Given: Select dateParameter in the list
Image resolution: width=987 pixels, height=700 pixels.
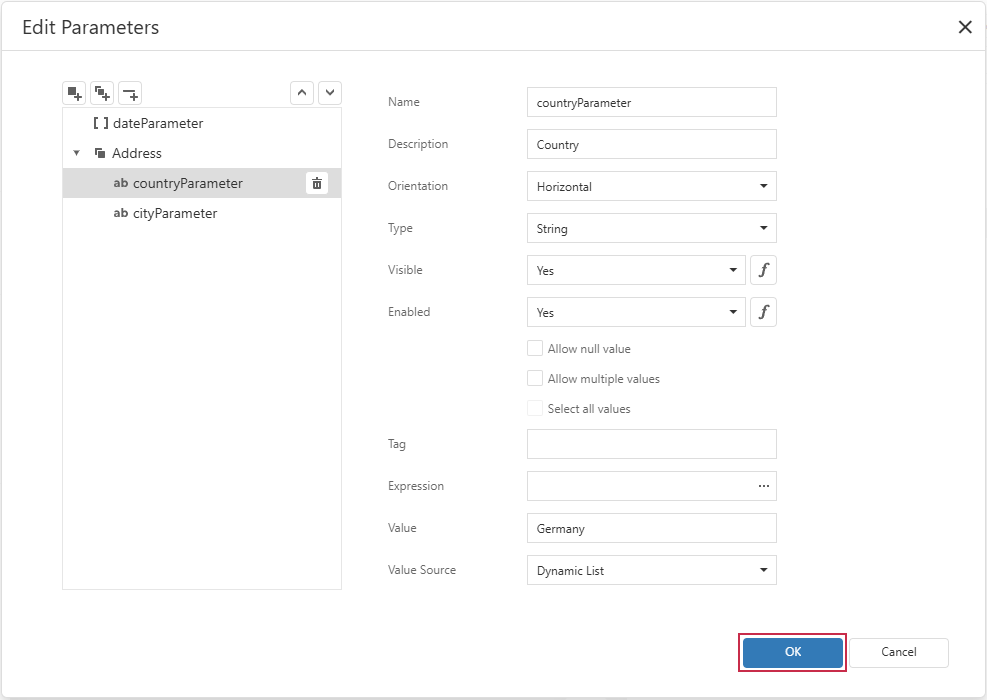Looking at the screenshot, I should point(202,123).
